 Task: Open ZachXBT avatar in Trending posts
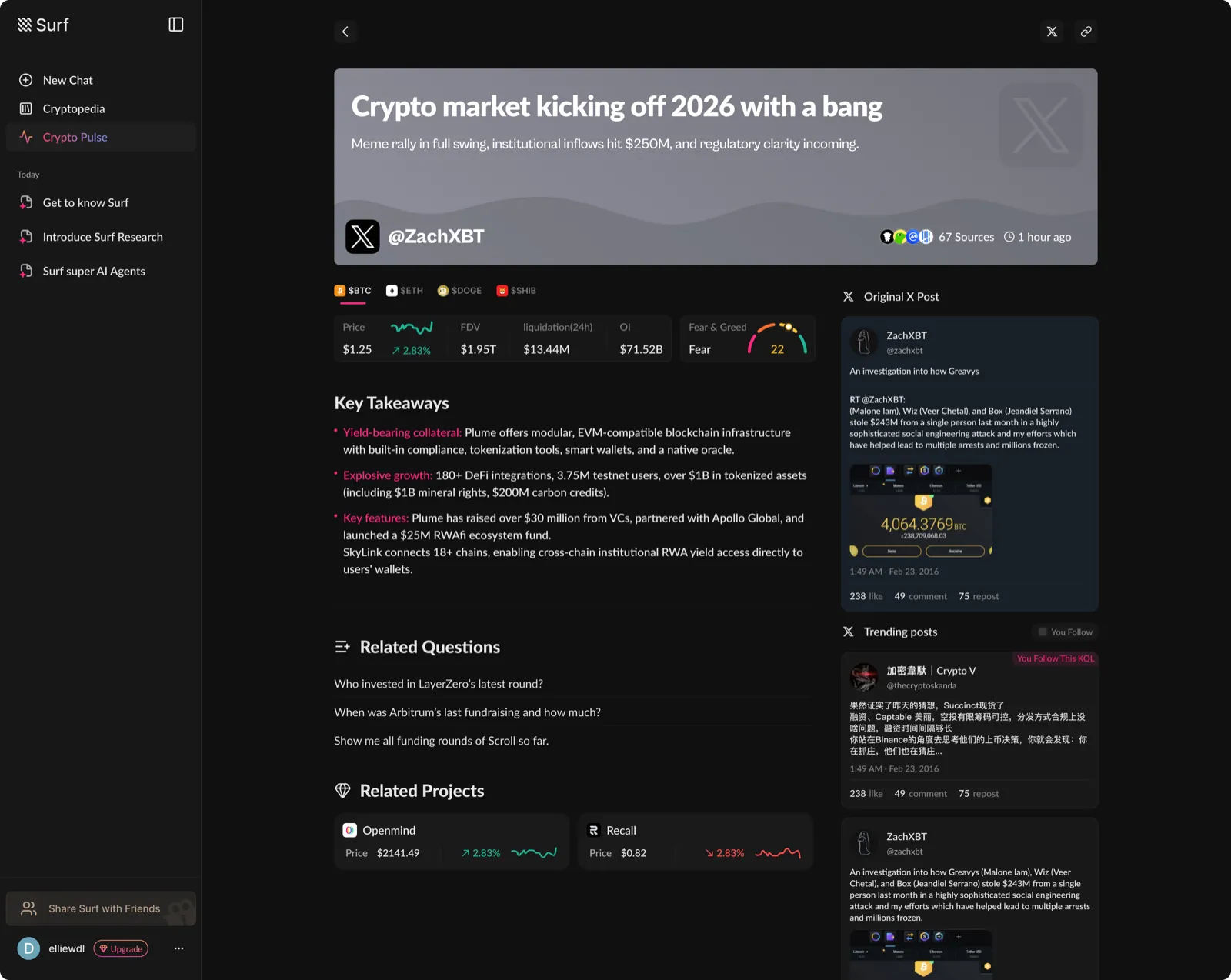(864, 842)
